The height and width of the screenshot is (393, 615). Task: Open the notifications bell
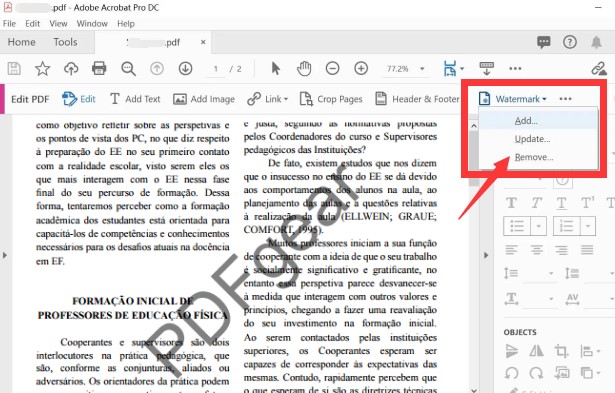point(596,42)
